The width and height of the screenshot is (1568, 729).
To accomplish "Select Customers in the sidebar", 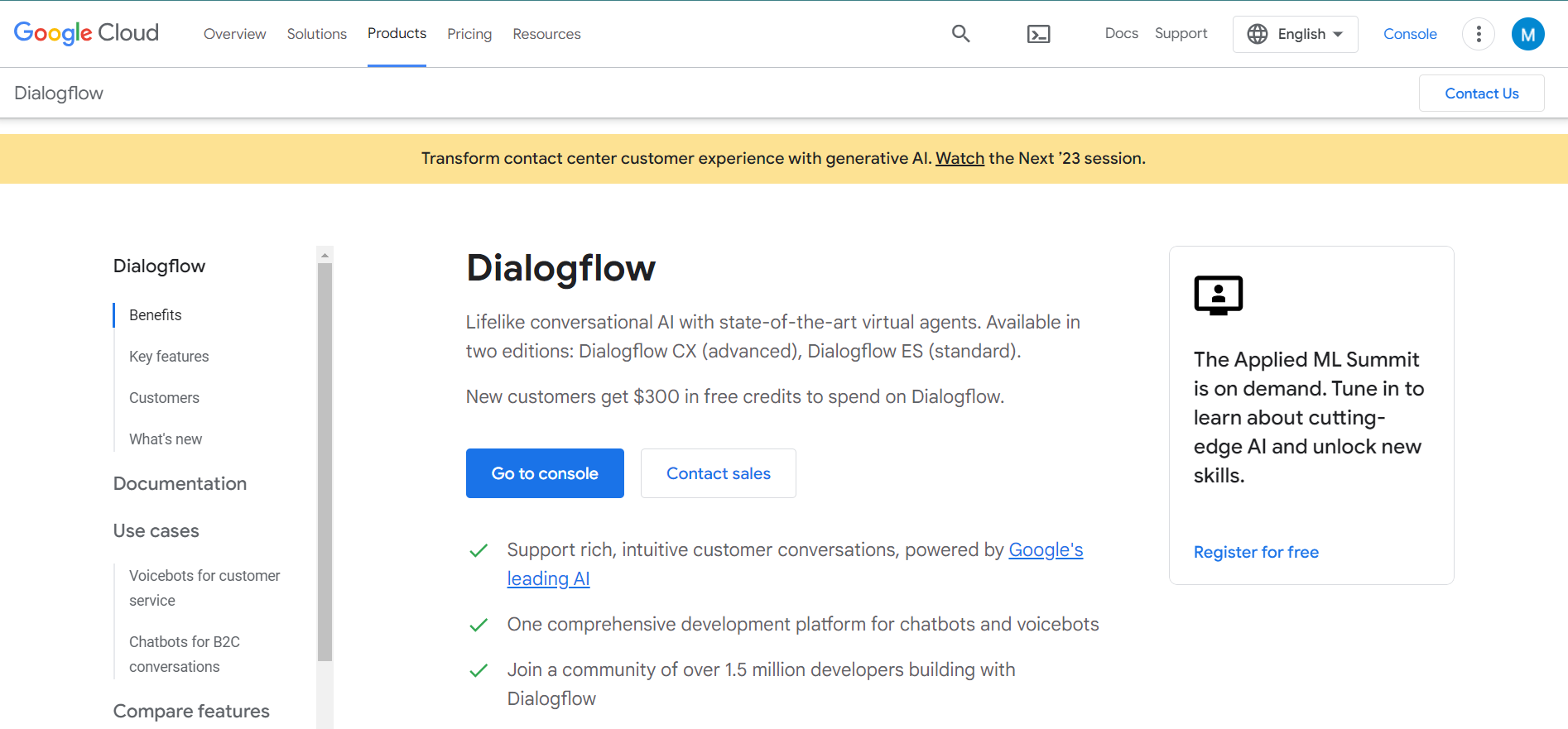I will pyautogui.click(x=164, y=398).
